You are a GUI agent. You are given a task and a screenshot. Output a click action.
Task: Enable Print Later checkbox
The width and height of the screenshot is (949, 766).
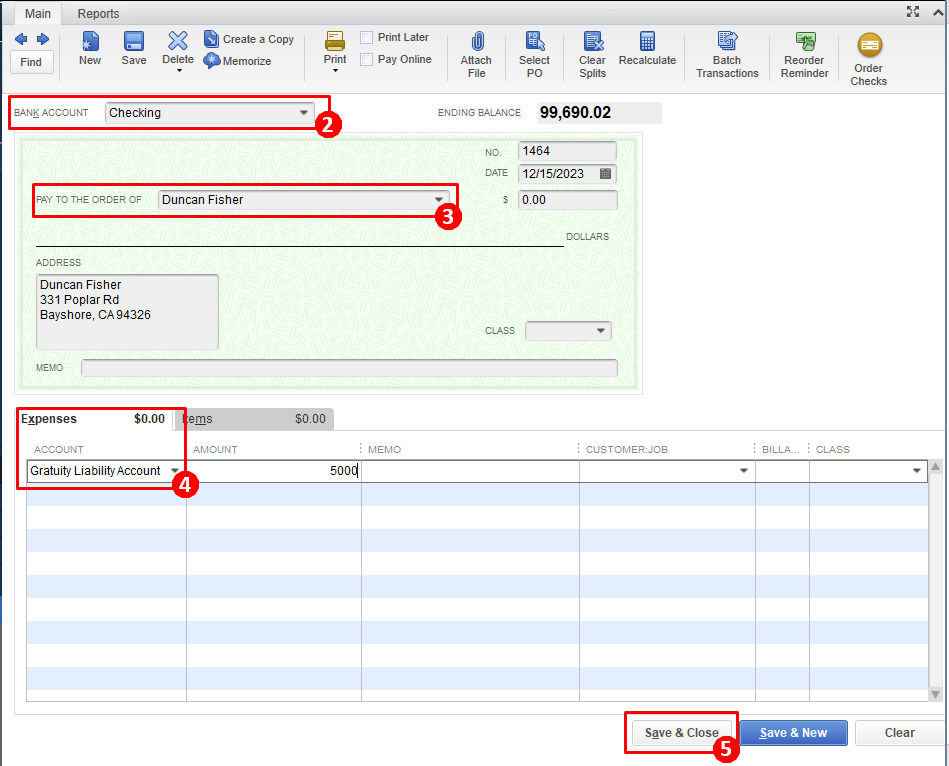click(366, 38)
